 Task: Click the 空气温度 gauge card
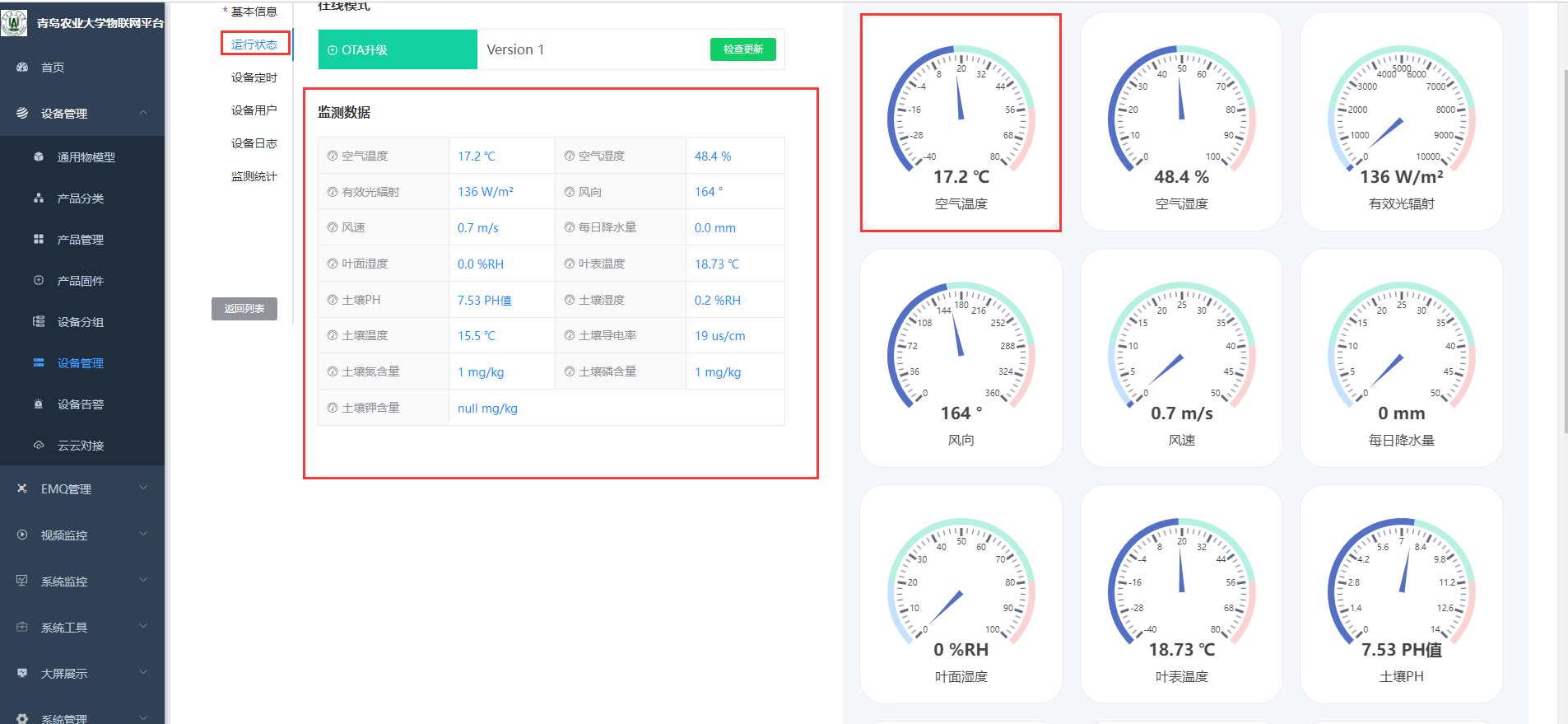(961, 124)
